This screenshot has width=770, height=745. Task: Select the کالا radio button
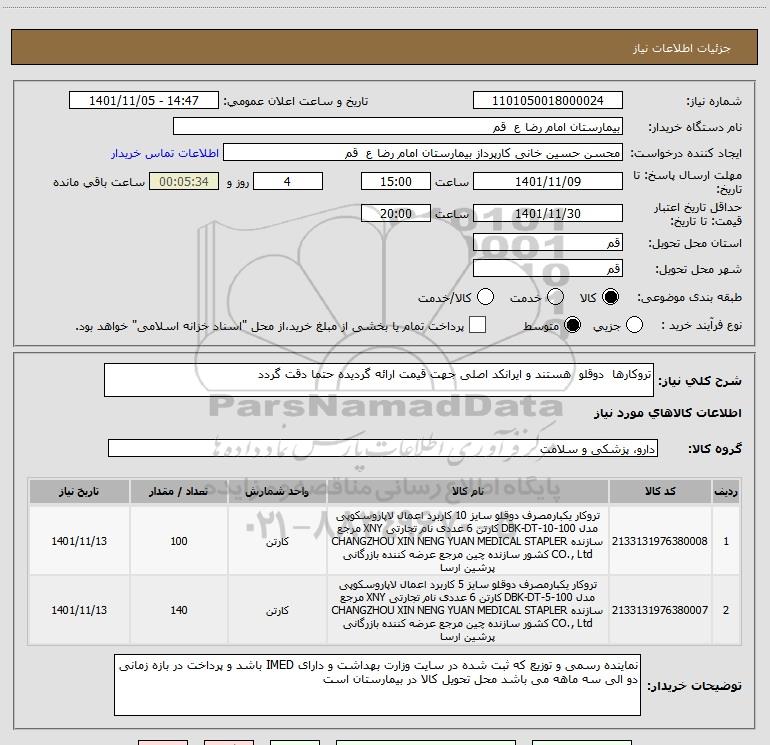[610, 297]
